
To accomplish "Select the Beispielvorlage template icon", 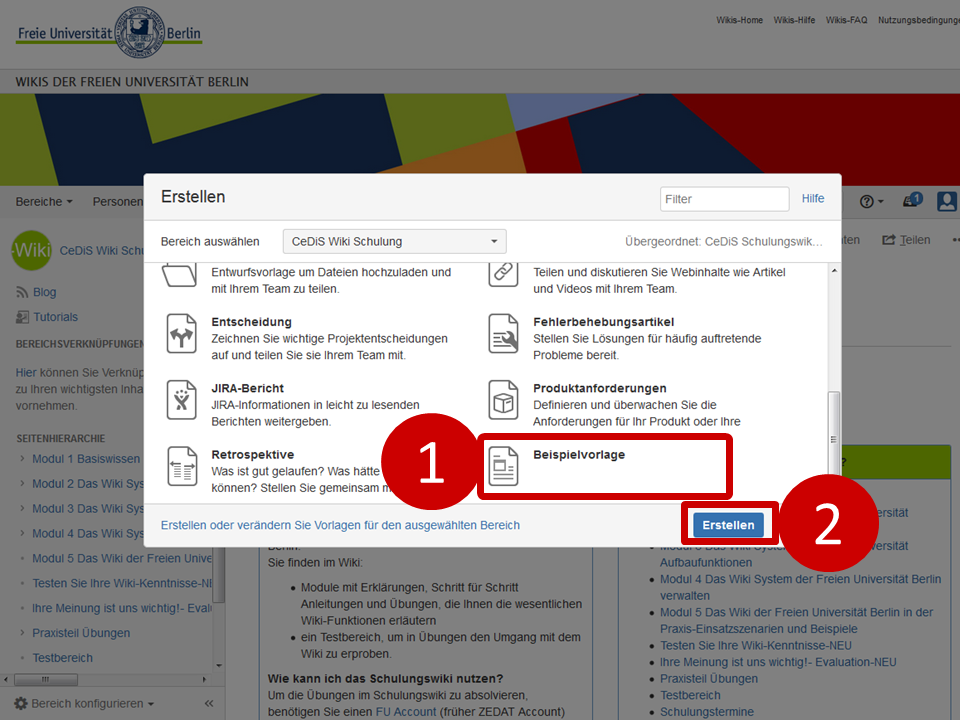I will (x=503, y=466).
